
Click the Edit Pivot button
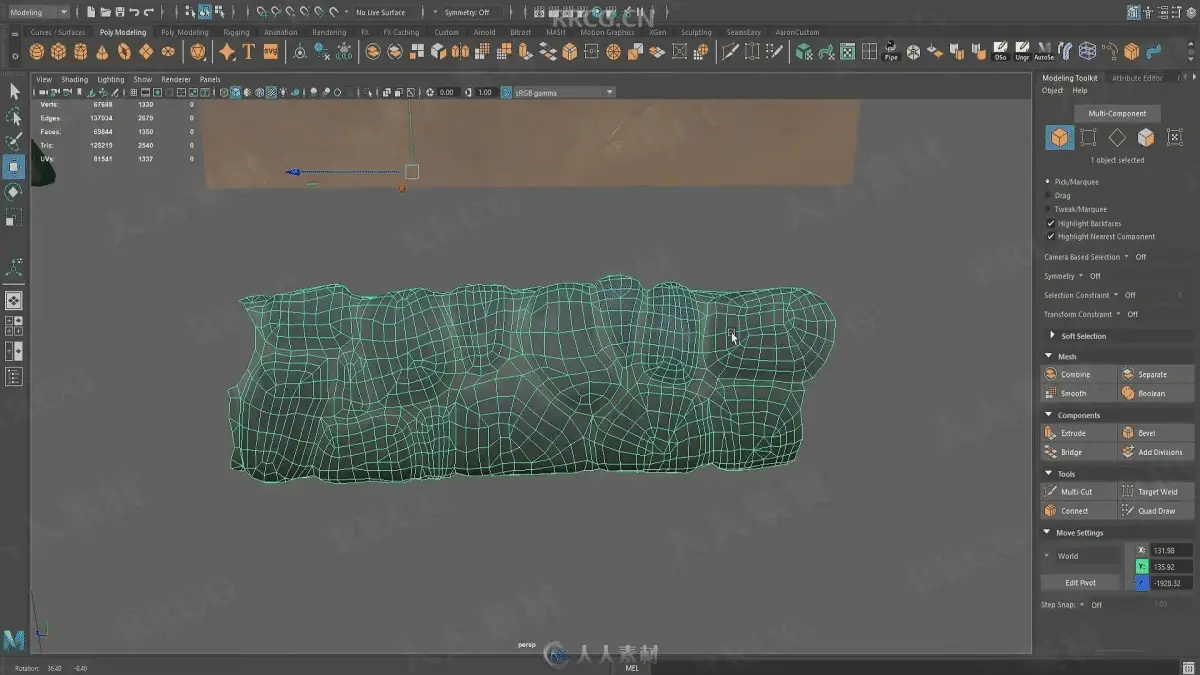[x=1080, y=583]
